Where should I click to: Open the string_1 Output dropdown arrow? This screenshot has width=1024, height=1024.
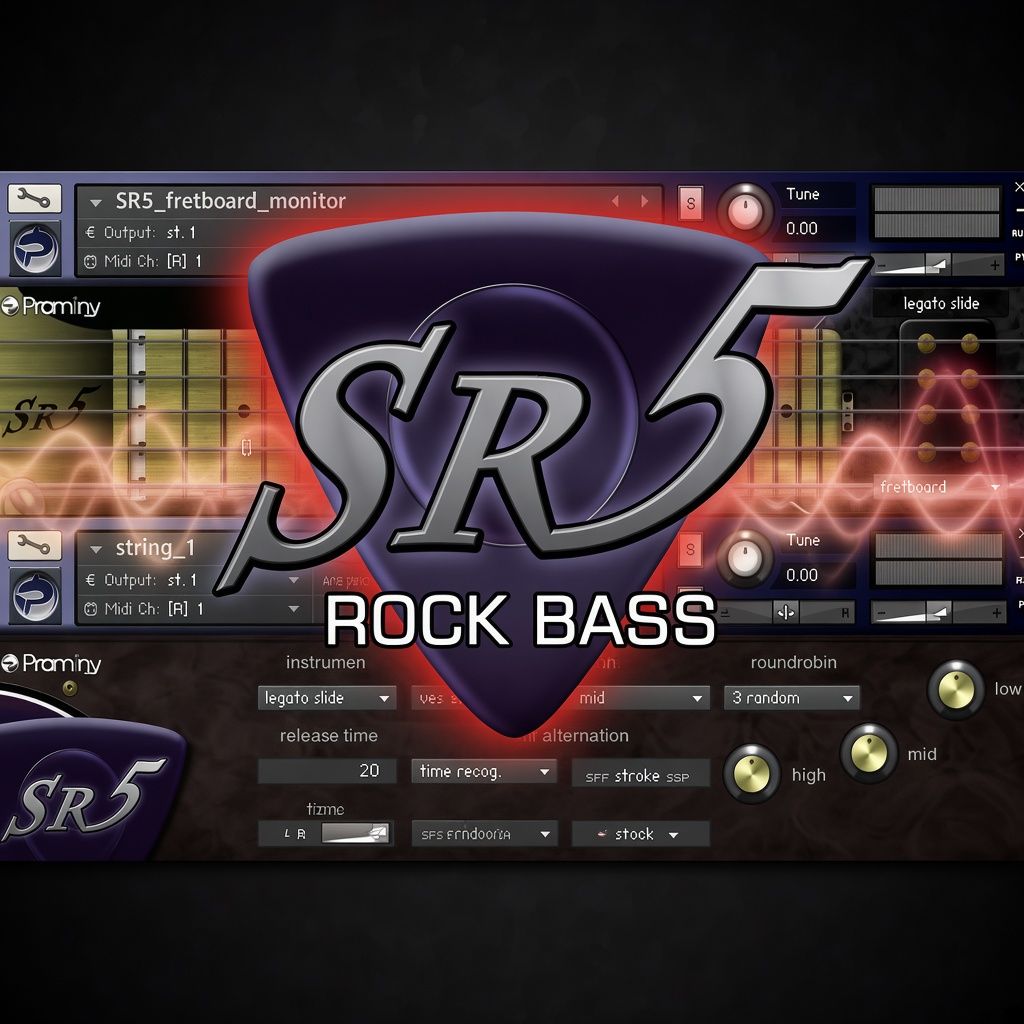294,580
